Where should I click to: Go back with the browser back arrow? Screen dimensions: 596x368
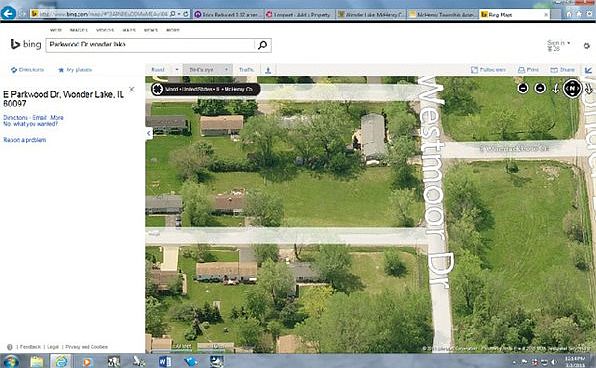(x=8, y=13)
